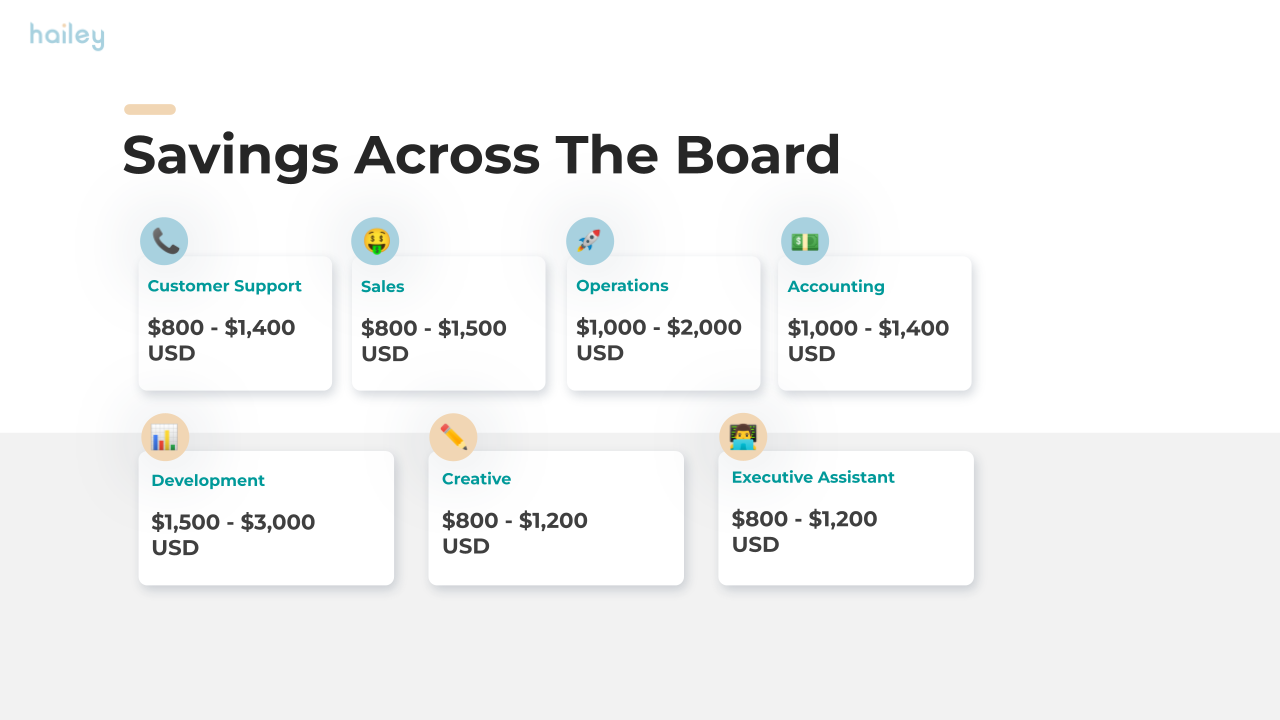Image resolution: width=1280 pixels, height=720 pixels.
Task: Select the Accounting heading text
Action: (836, 287)
